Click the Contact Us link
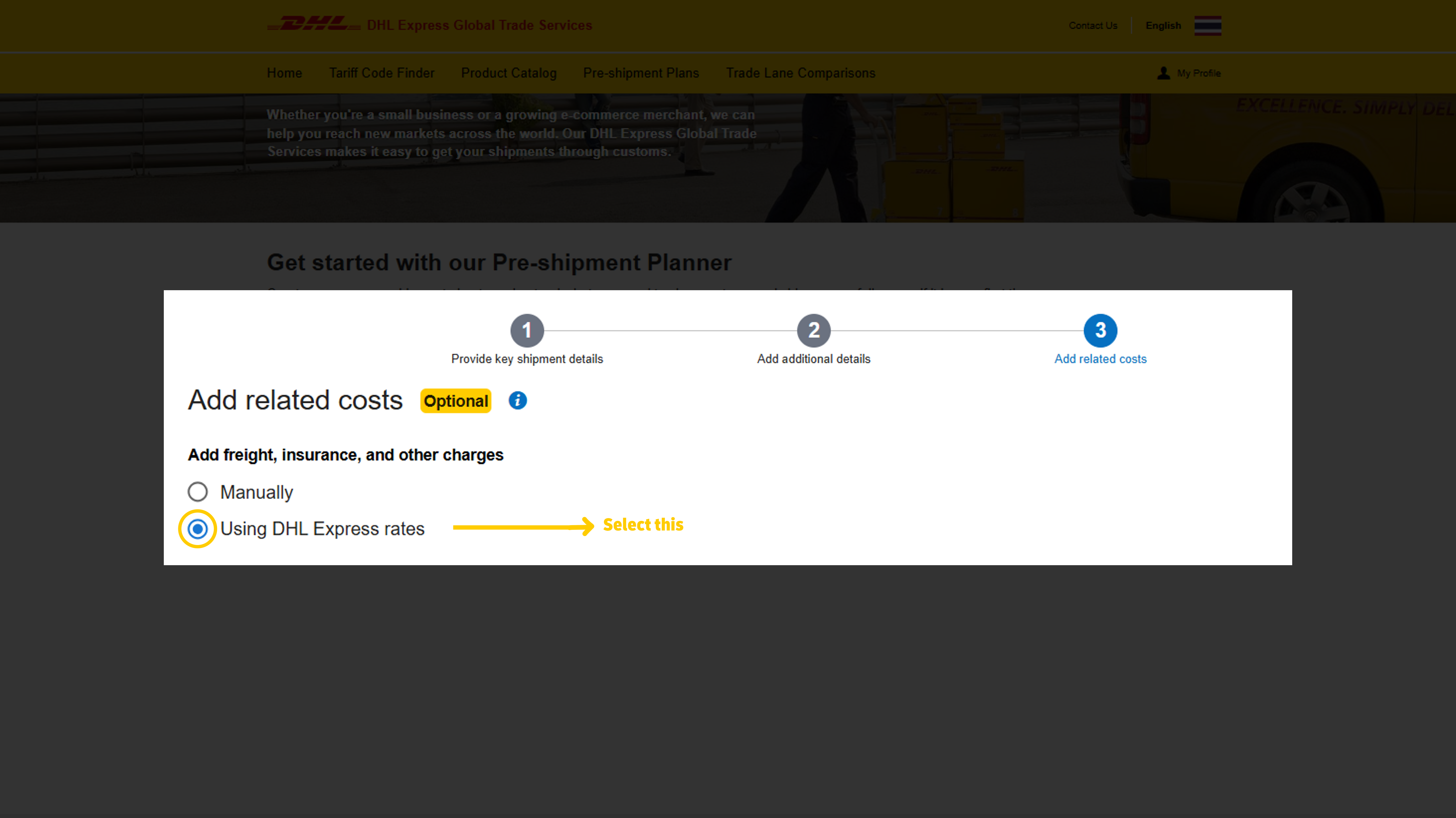The width and height of the screenshot is (1456, 818). point(1093,25)
